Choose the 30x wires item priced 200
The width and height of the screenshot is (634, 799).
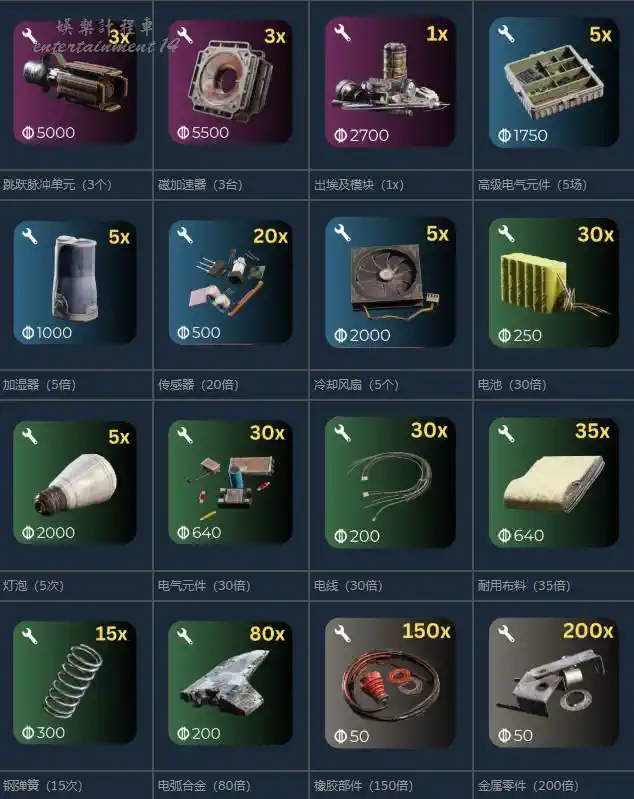click(x=390, y=482)
